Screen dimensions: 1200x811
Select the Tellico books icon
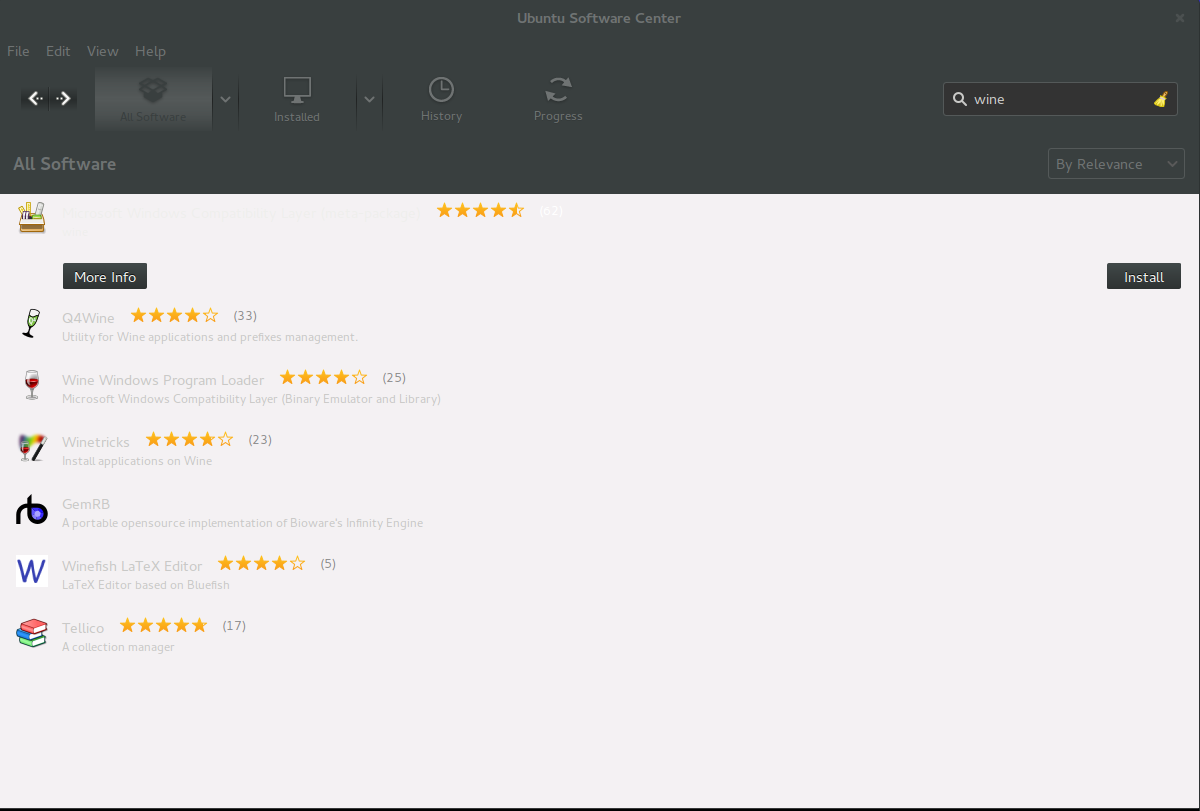click(x=32, y=633)
